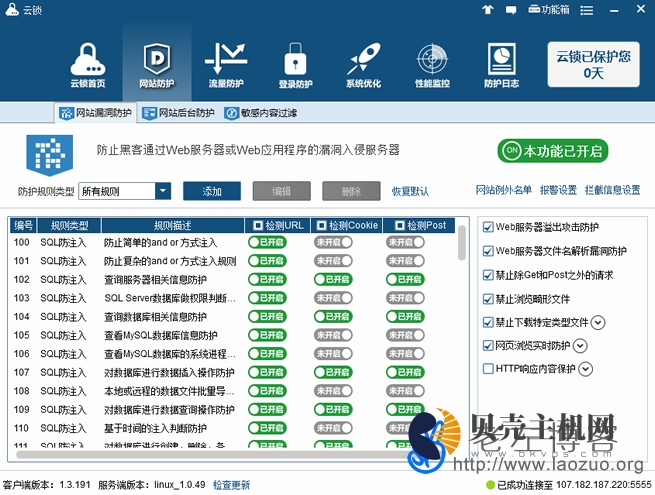Enable Cookie detection for rule 103
This screenshot has width=655, height=495.
(x=333, y=298)
